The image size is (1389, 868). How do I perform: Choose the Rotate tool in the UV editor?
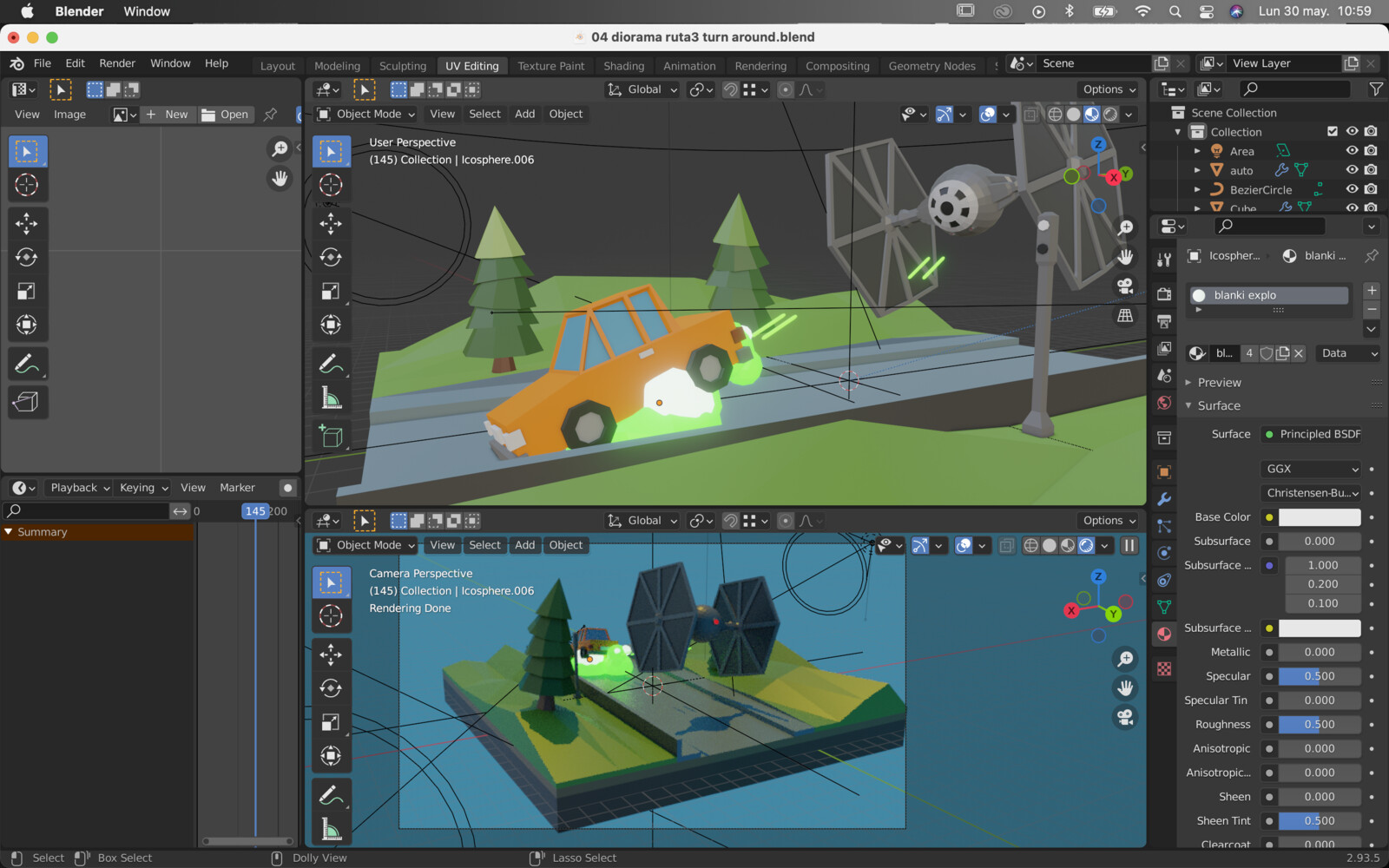(26, 257)
